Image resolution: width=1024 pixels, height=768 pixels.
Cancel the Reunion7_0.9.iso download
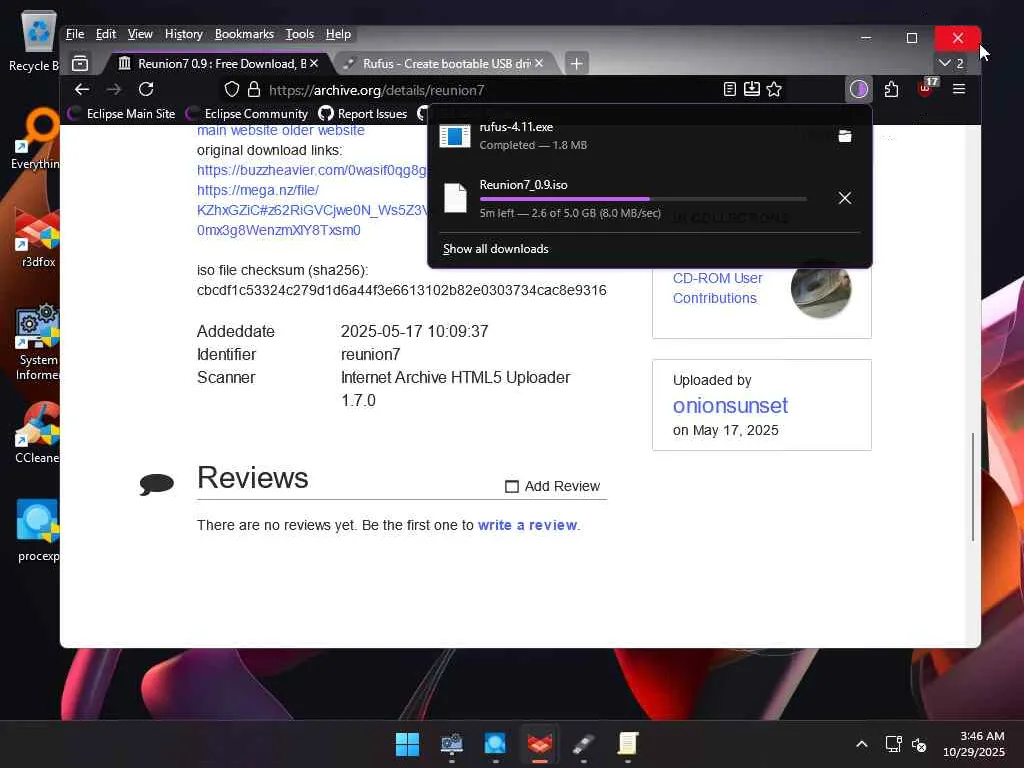844,198
